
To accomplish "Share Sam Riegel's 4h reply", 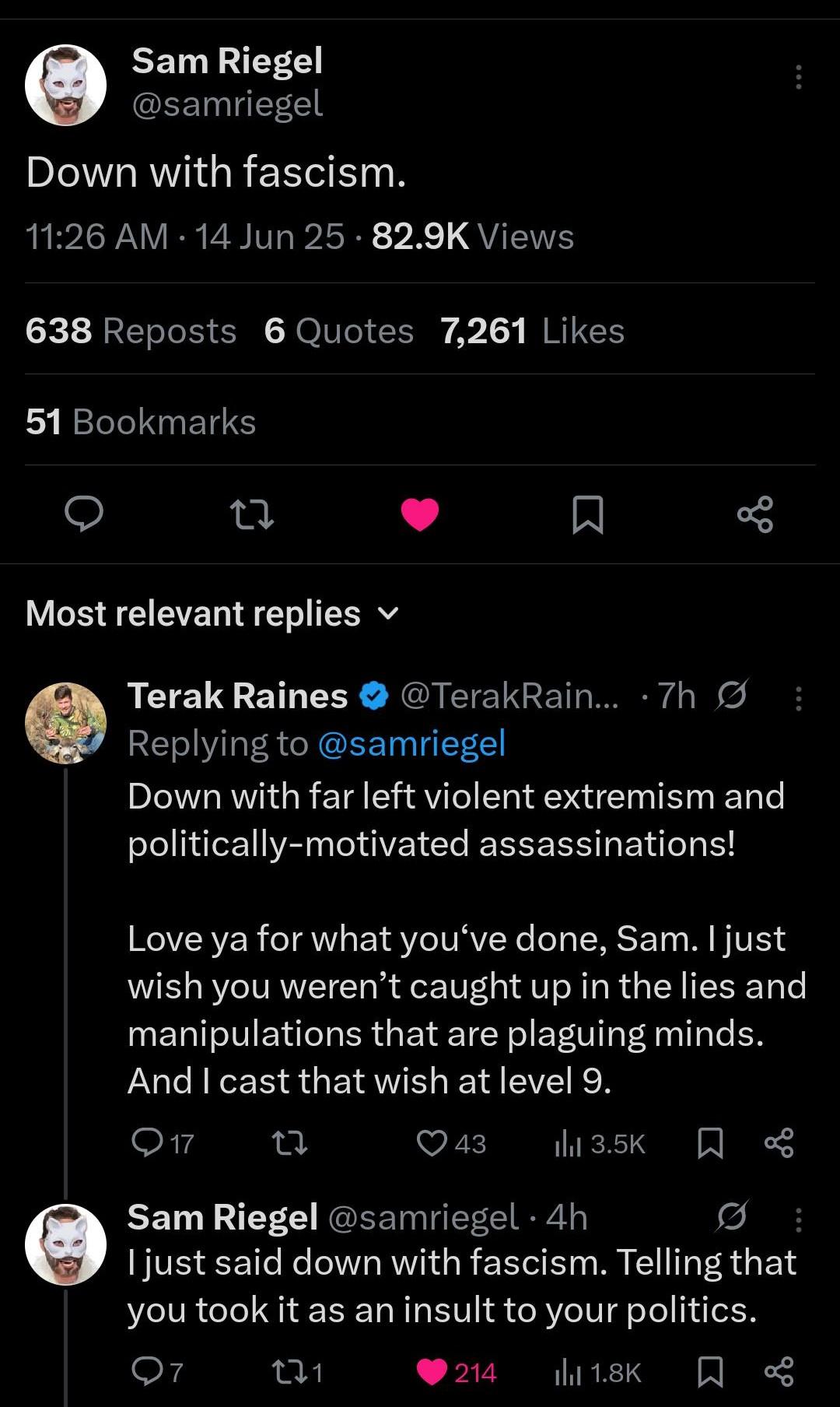I will 779,1372.
